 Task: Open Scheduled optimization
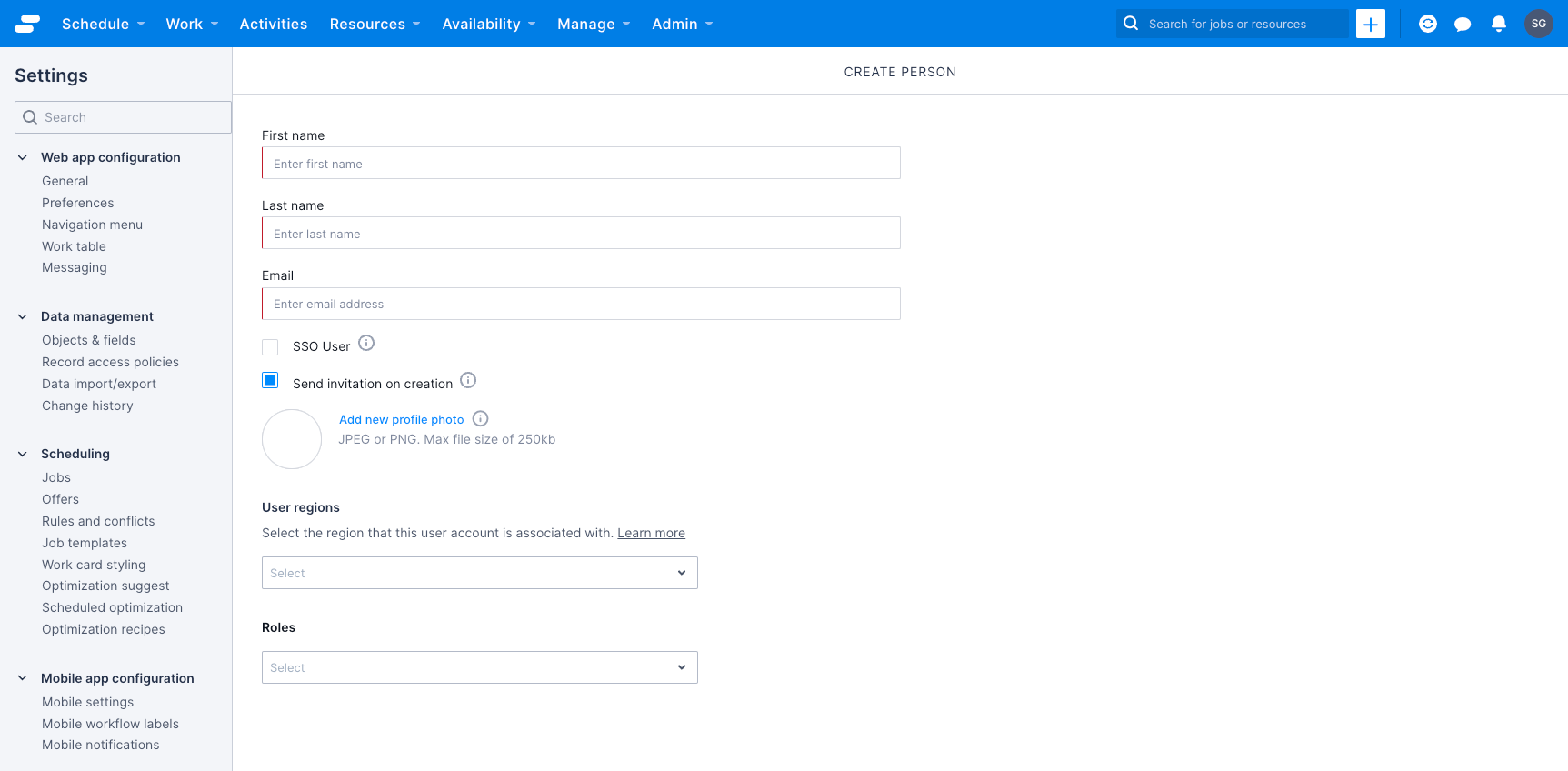tap(112, 607)
